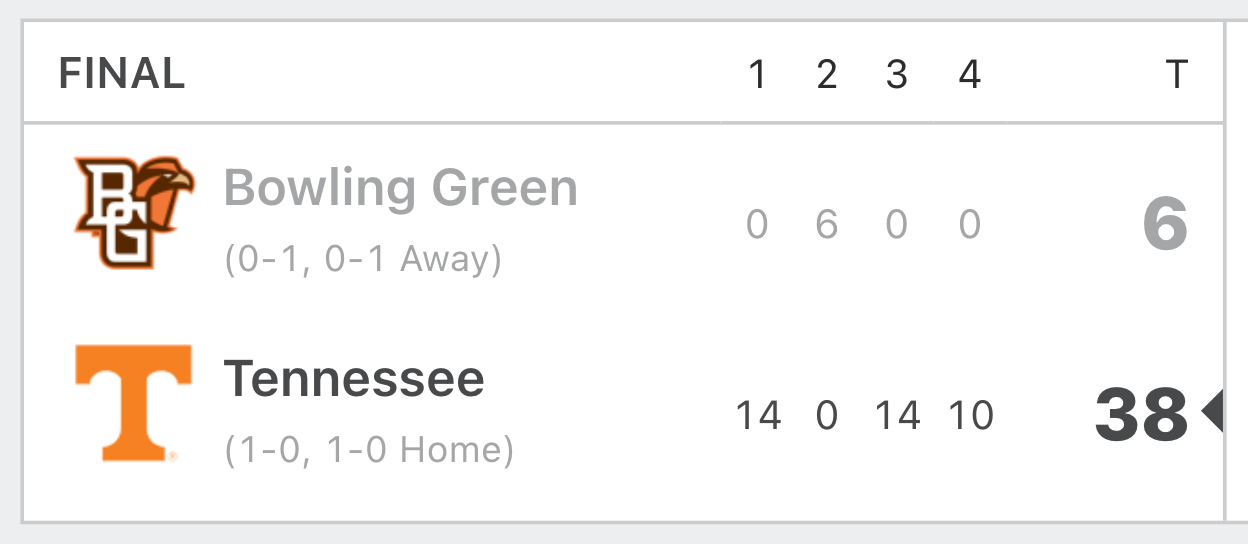Click Bowling Green's first quarter 0 score

click(x=757, y=225)
